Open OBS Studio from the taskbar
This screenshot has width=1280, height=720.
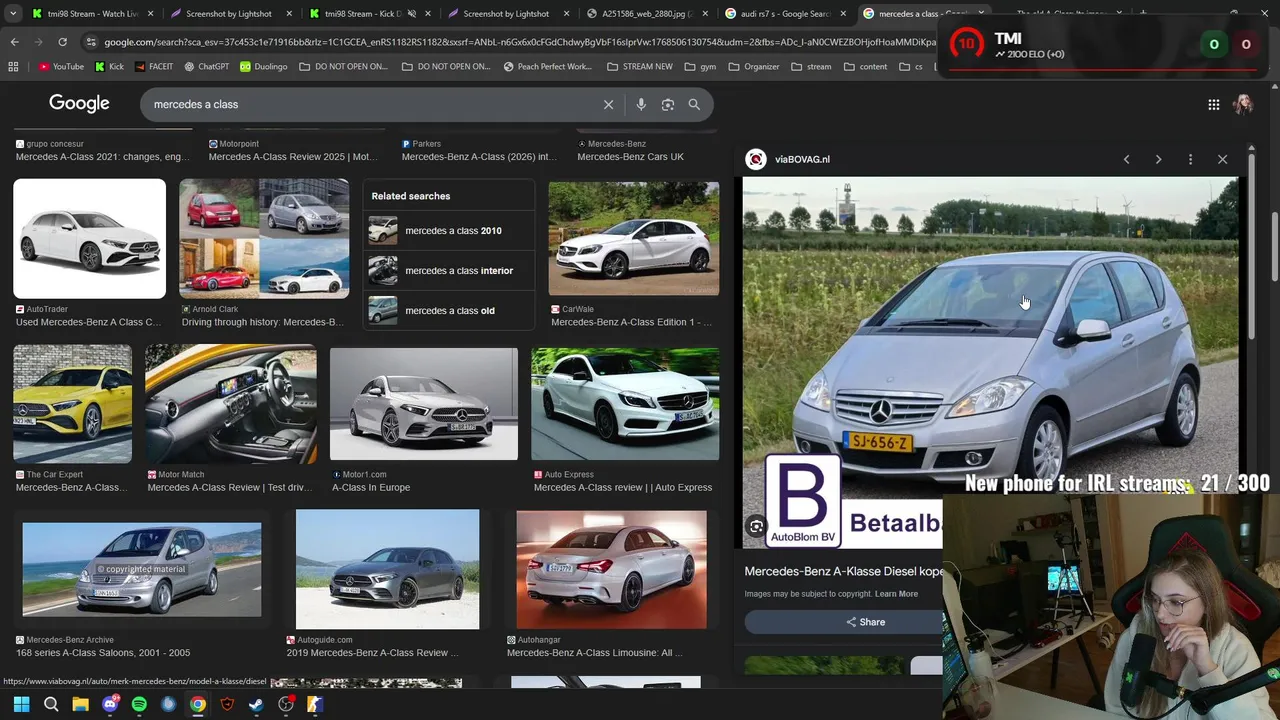point(286,704)
